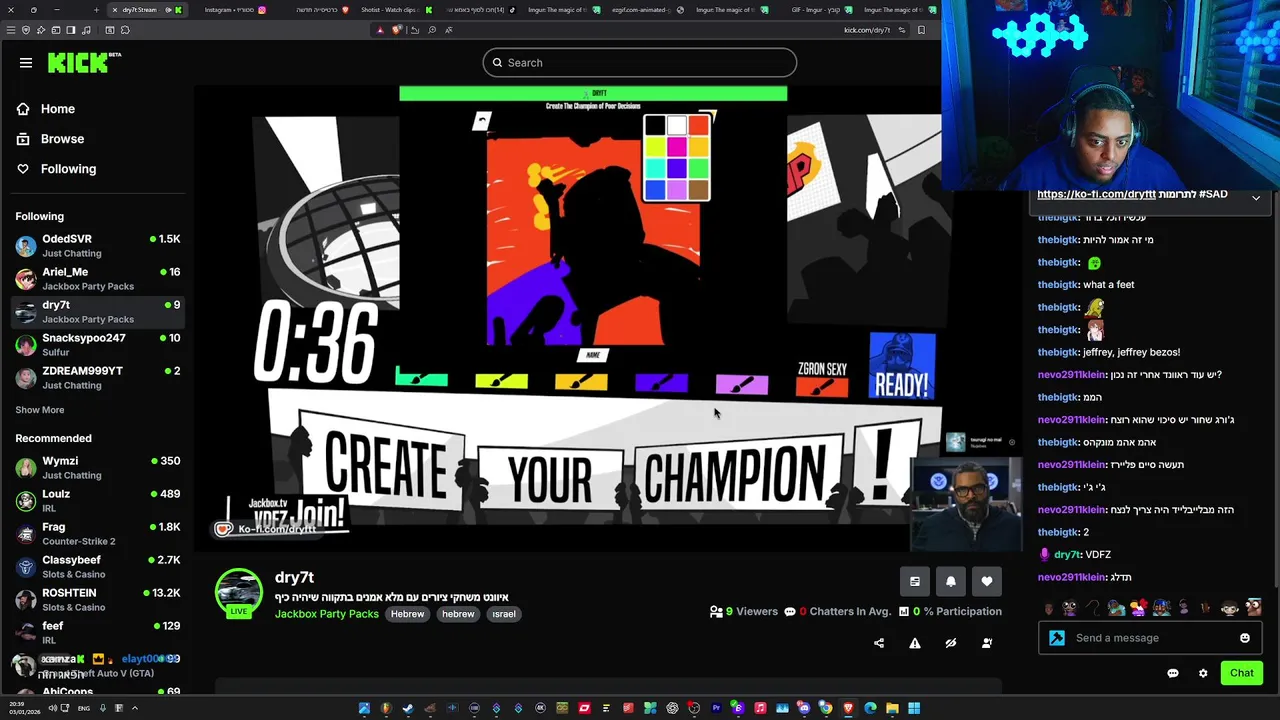Pick the white swatch in the game color palette
Image resolution: width=1280 pixels, height=720 pixels.
[x=677, y=126]
